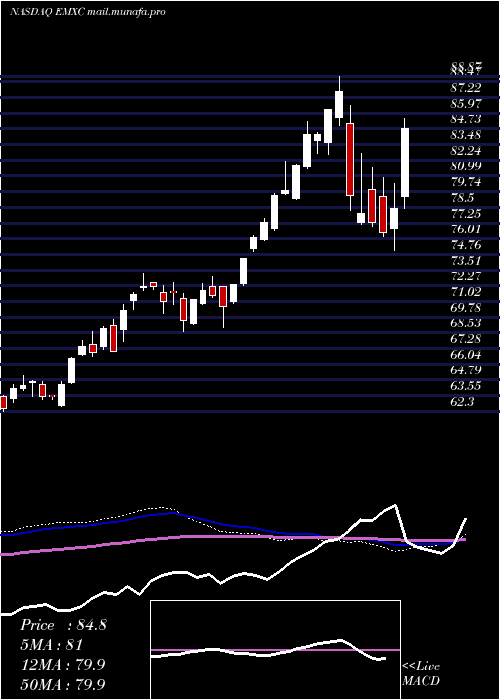Screen dimensions: 500x700
Task: Click the <<Live MACD label
Action: coord(421,674)
